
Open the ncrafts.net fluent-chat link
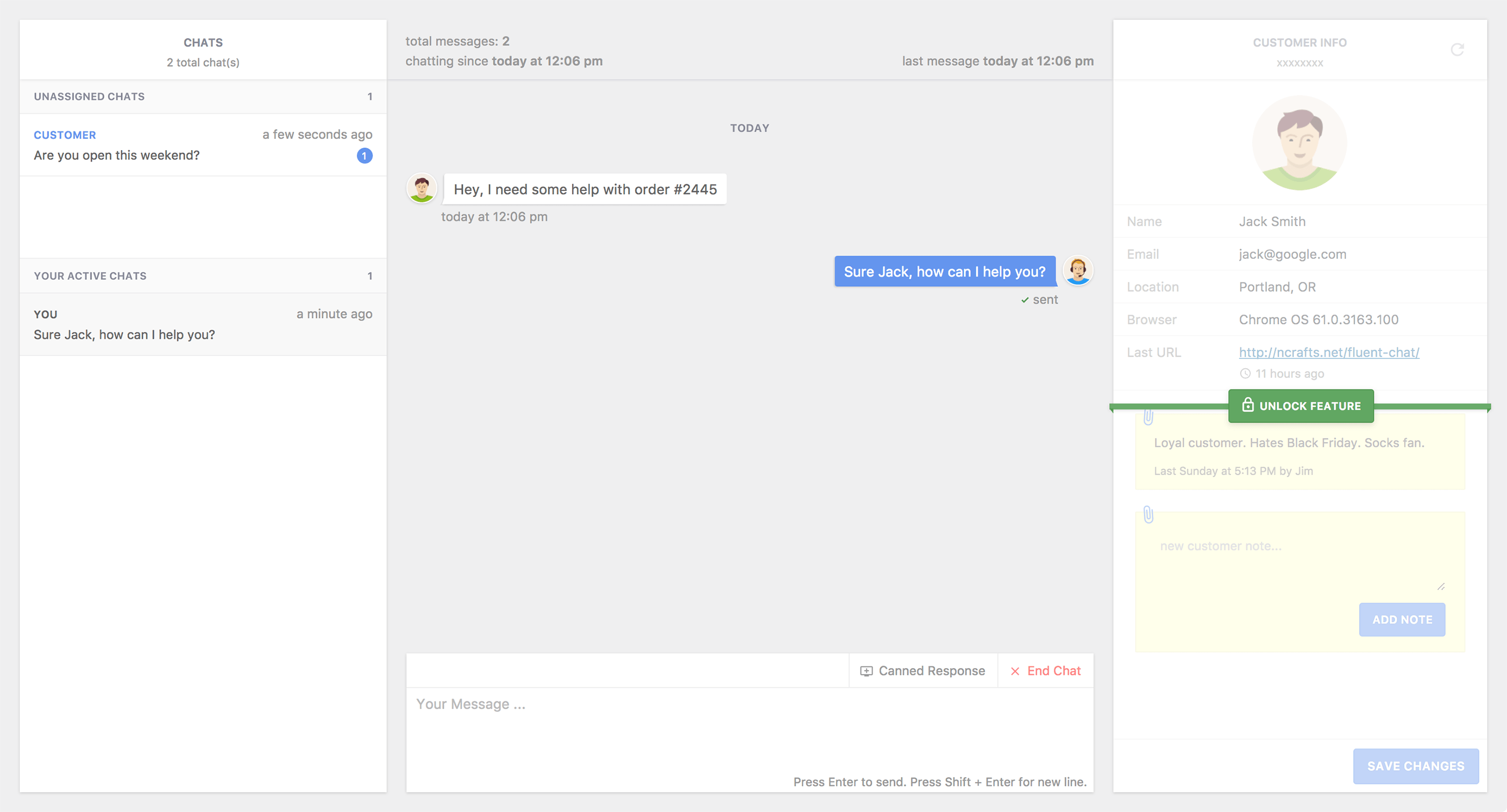pos(1328,352)
